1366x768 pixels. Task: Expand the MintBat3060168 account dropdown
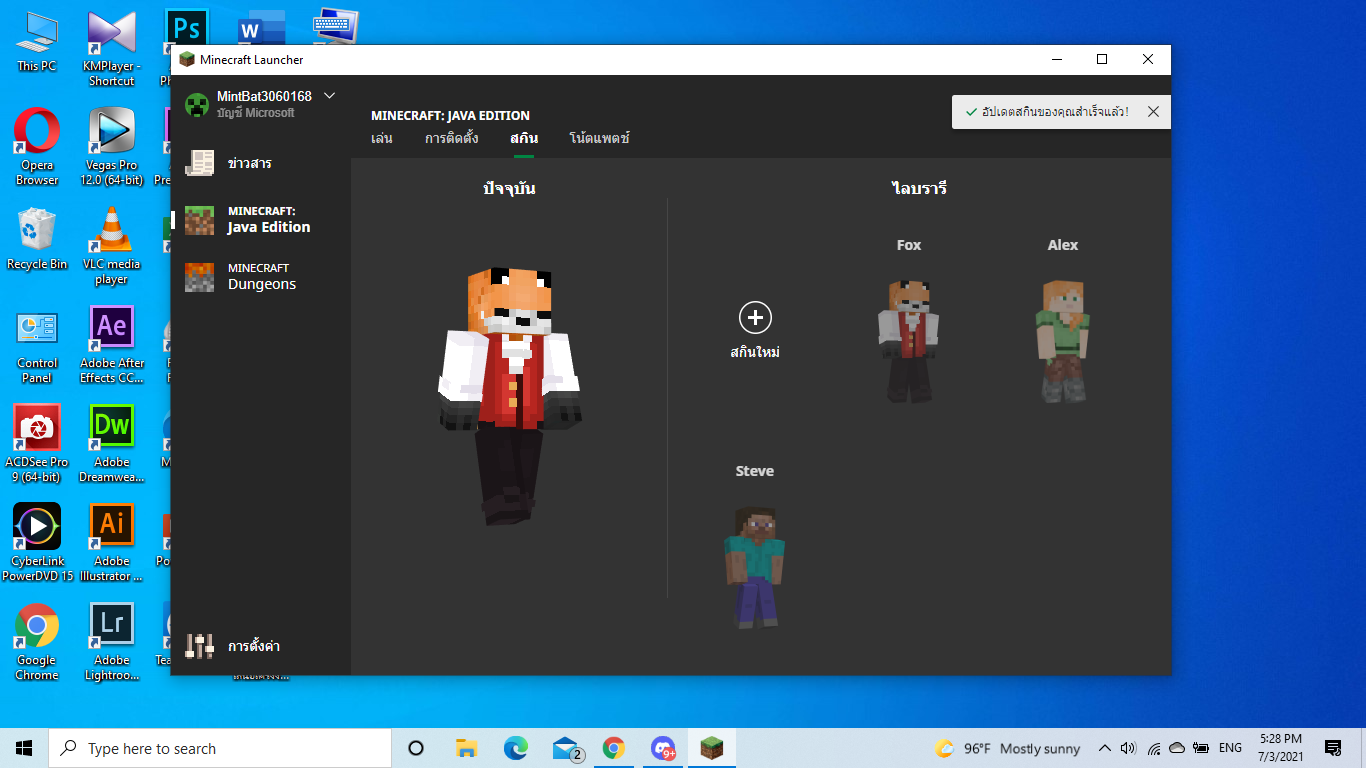point(329,96)
